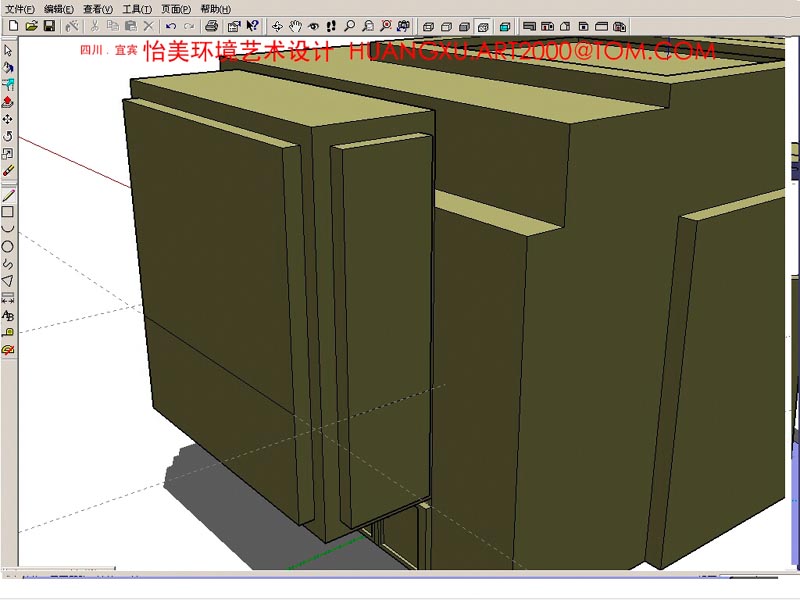Open the 工具(T) menu
Screen dimensions: 800x600
tap(137, 9)
